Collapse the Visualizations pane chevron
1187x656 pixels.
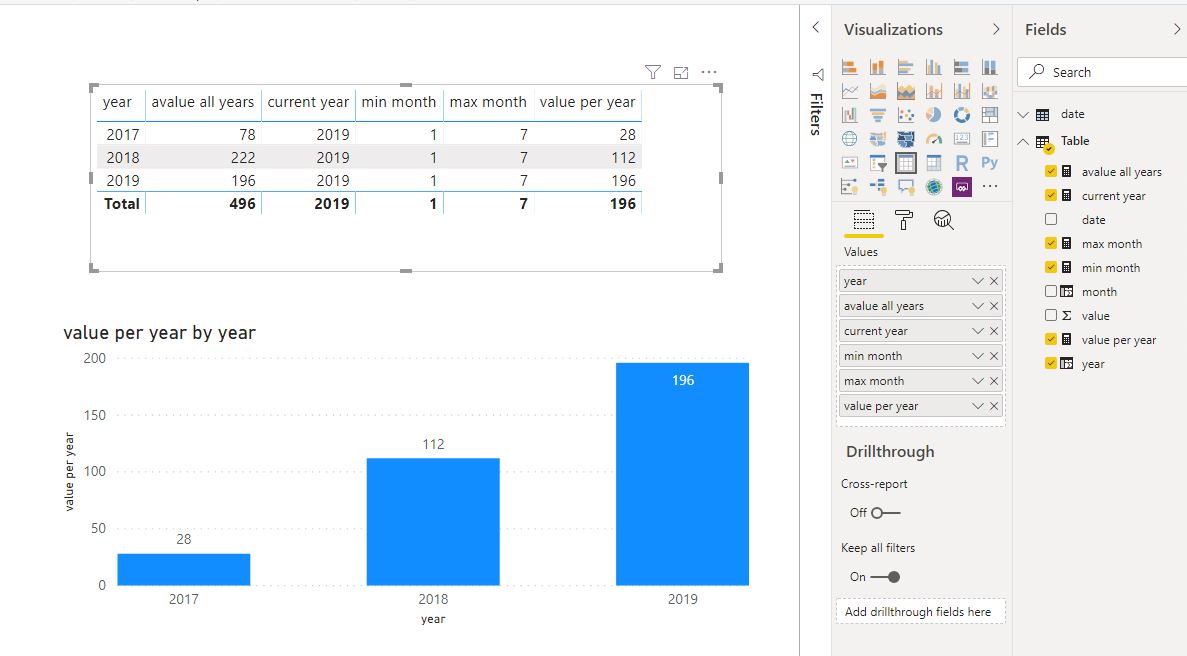[x=995, y=30]
